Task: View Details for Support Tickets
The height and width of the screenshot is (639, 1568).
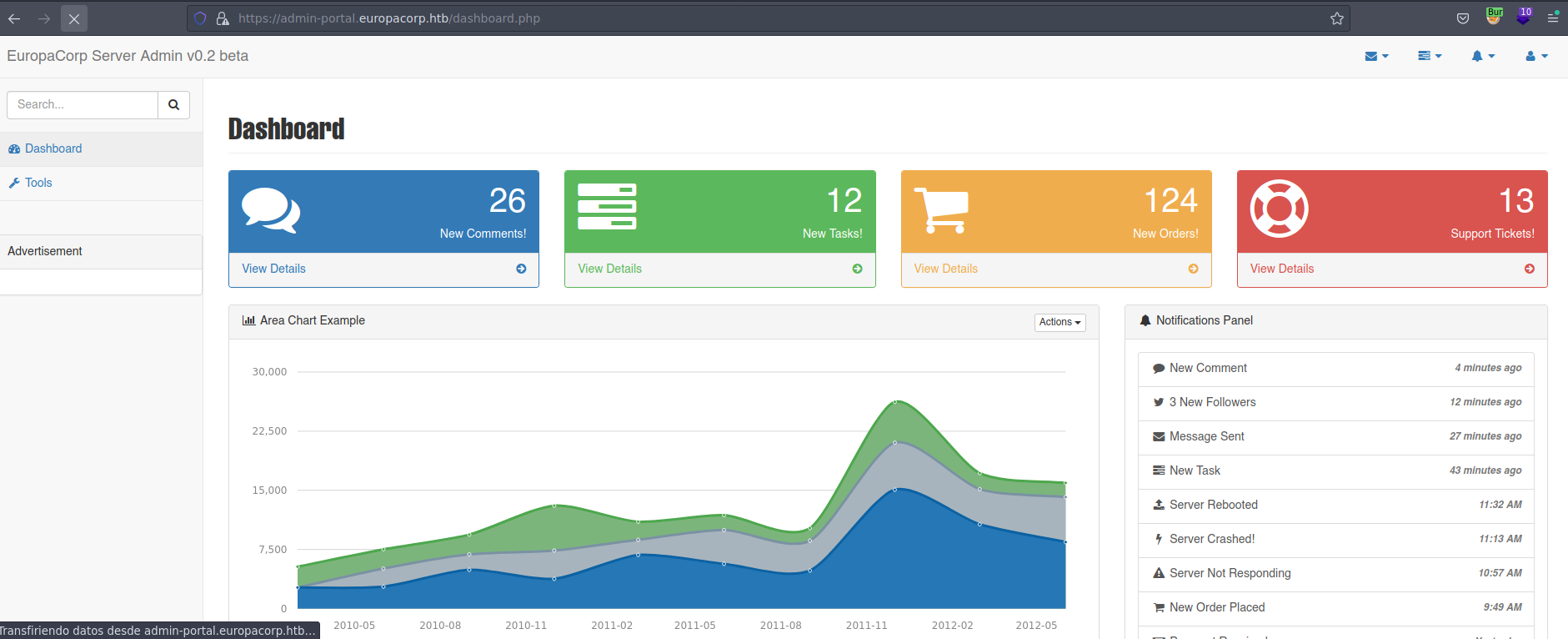Action: [1281, 269]
